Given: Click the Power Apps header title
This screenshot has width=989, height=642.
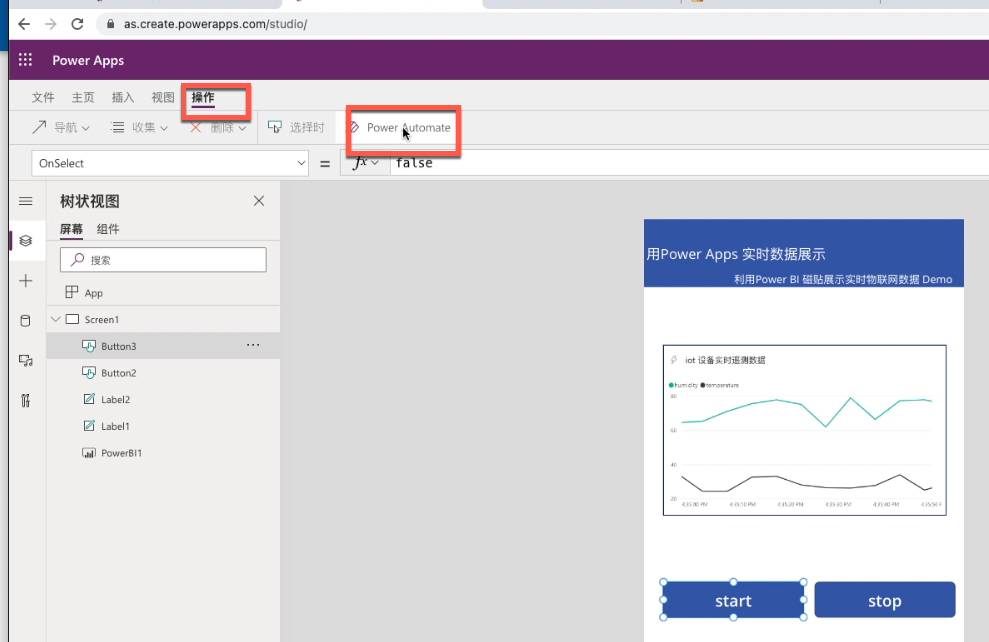Looking at the screenshot, I should point(88,60).
